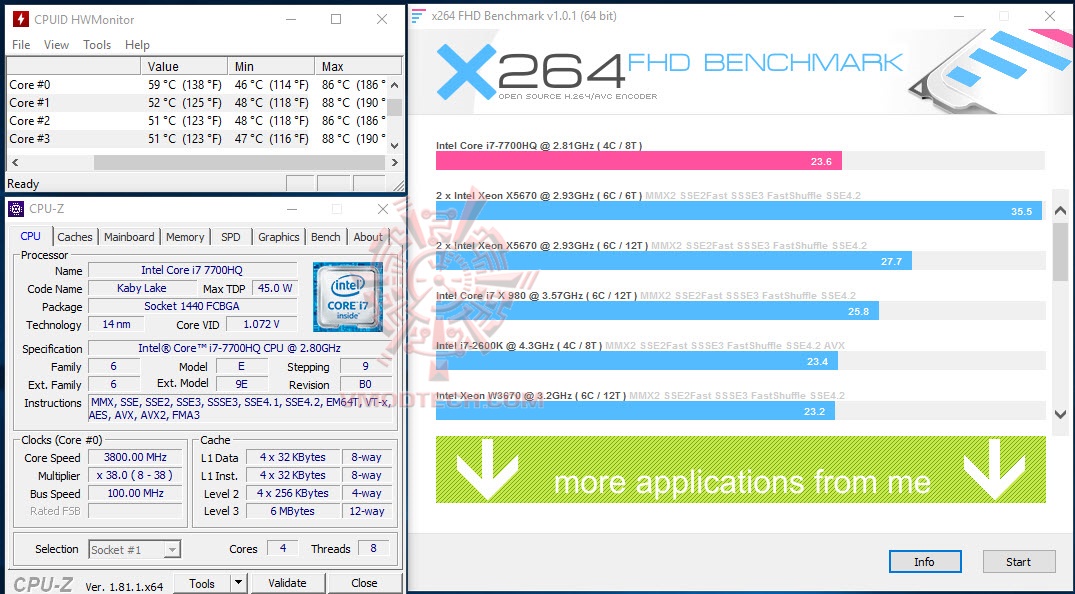Click the Max column header in HWMonitor
This screenshot has width=1075, height=594.
(x=358, y=67)
